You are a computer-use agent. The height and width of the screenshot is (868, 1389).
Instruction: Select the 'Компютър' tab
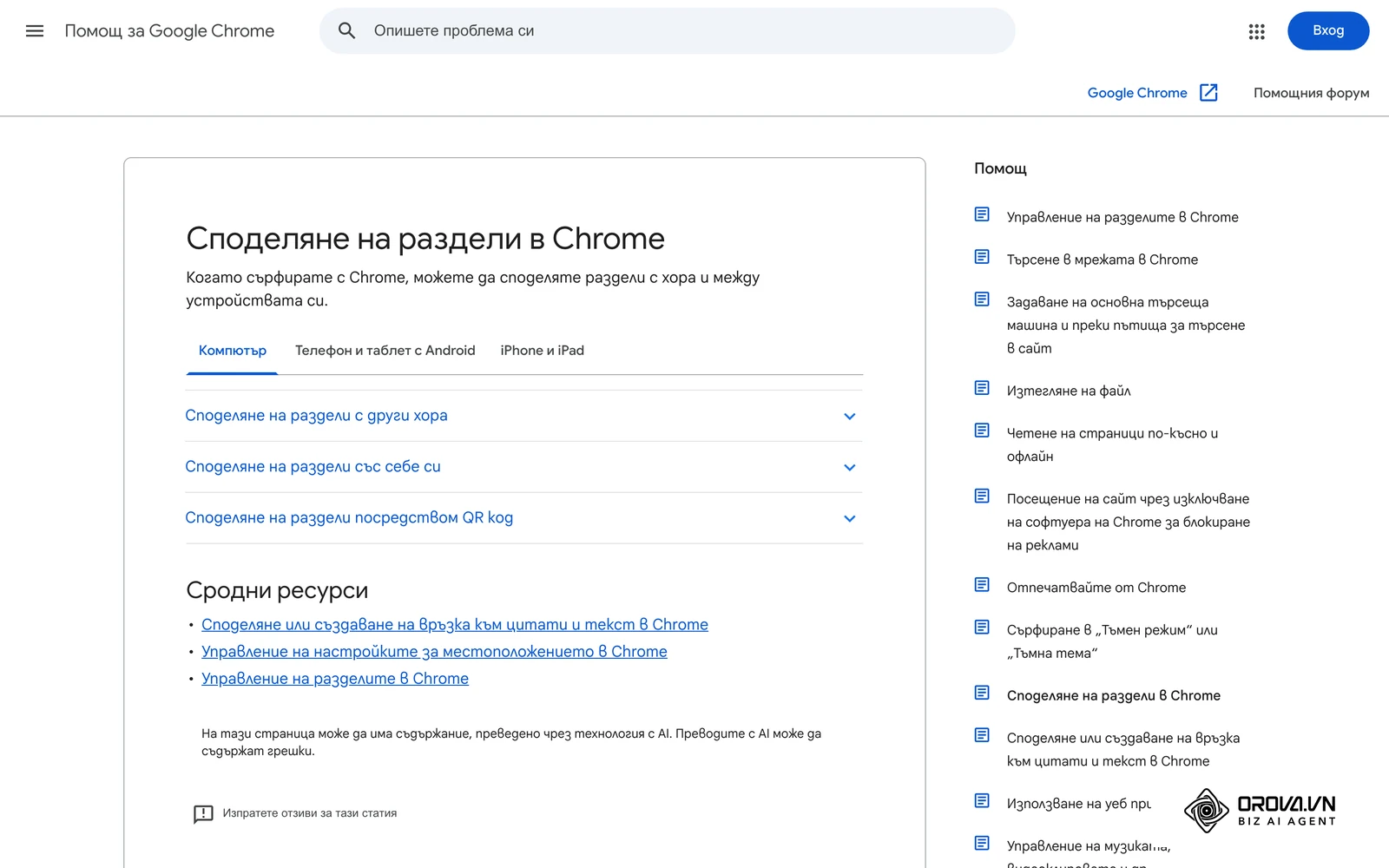point(232,351)
